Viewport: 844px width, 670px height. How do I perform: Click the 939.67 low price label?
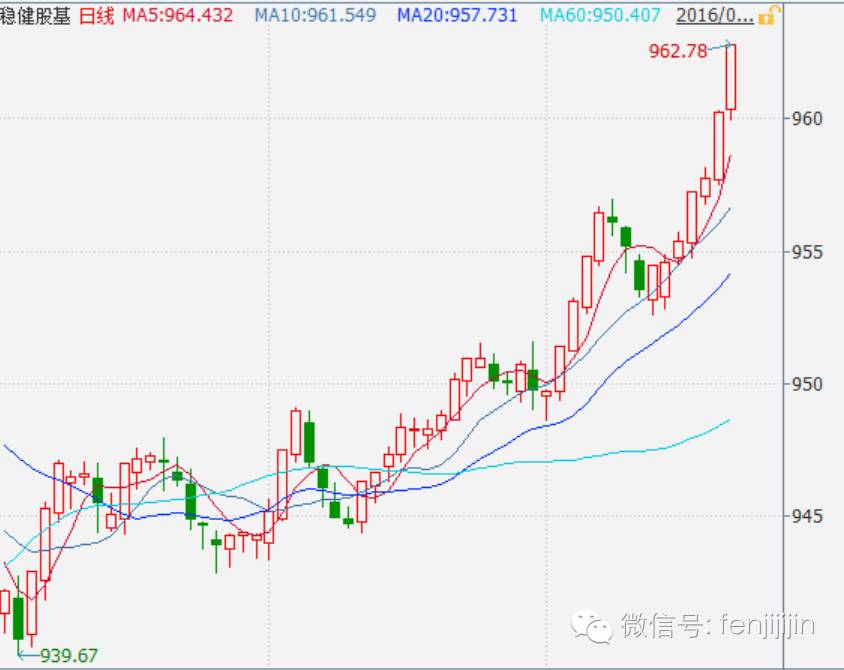click(69, 655)
